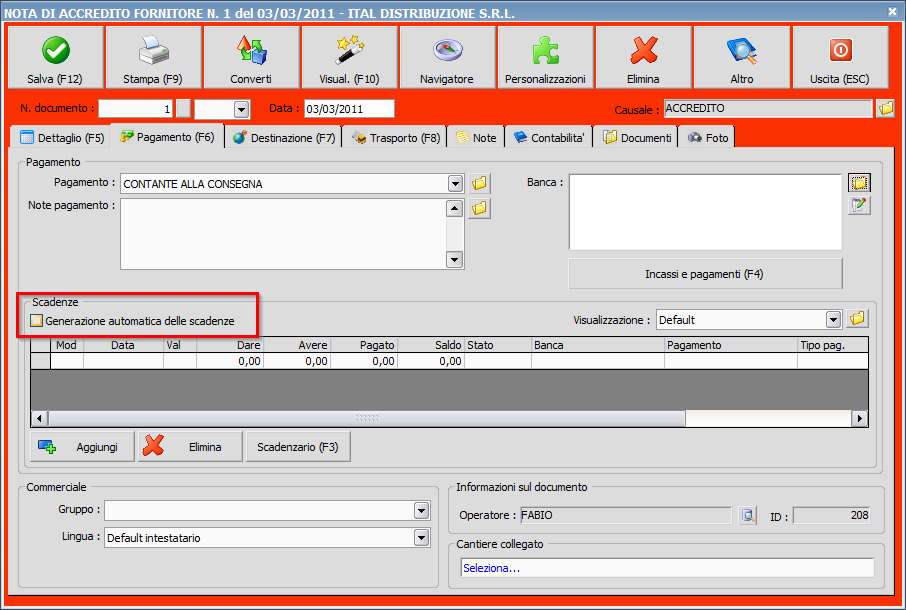
Task: Click the N. documento input field
Action: 136,109
